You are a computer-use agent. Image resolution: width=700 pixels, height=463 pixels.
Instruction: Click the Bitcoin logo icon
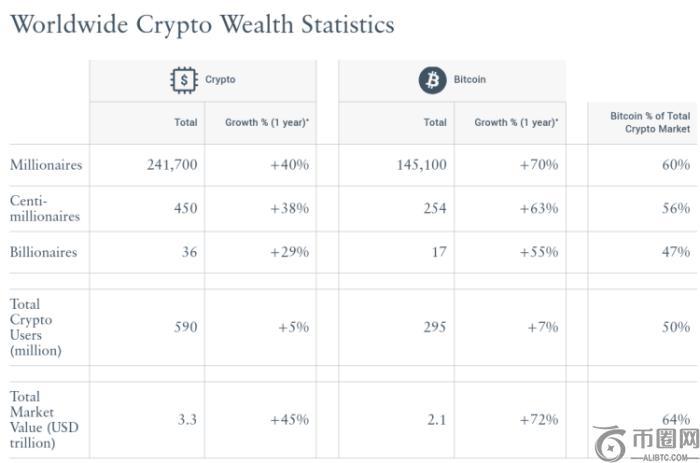point(432,79)
